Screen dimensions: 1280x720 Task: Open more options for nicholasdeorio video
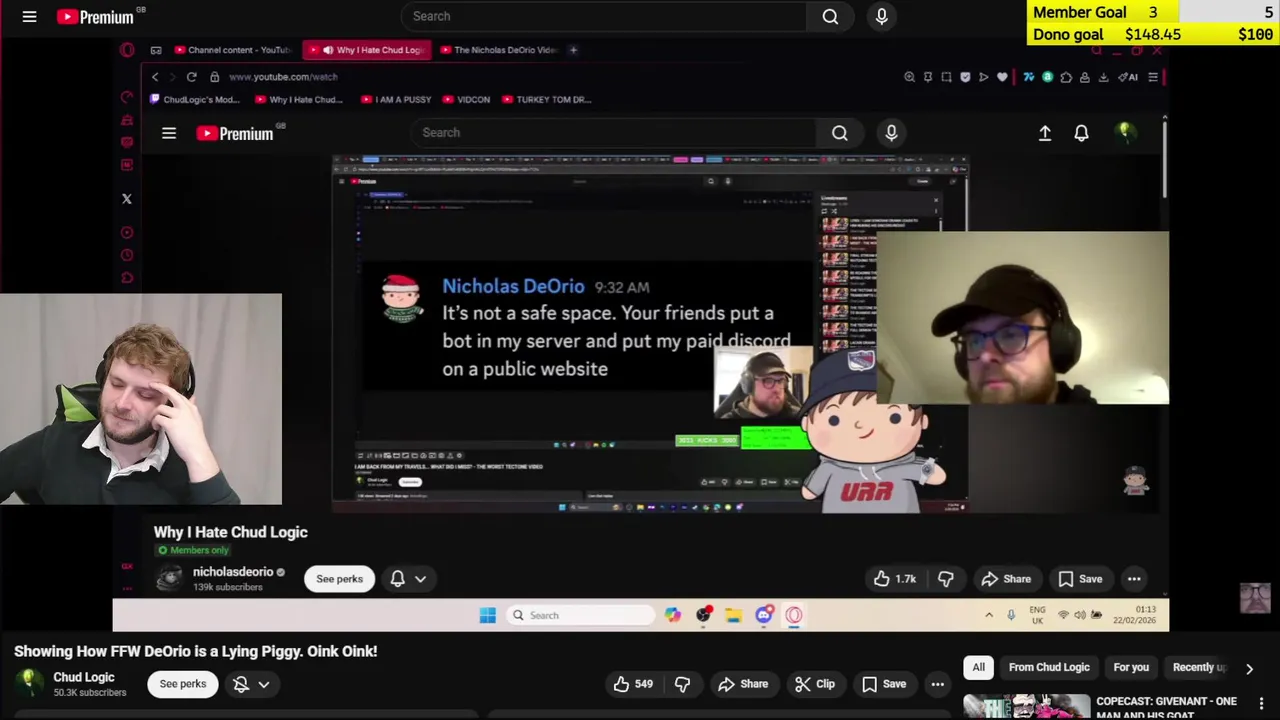click(x=1134, y=579)
